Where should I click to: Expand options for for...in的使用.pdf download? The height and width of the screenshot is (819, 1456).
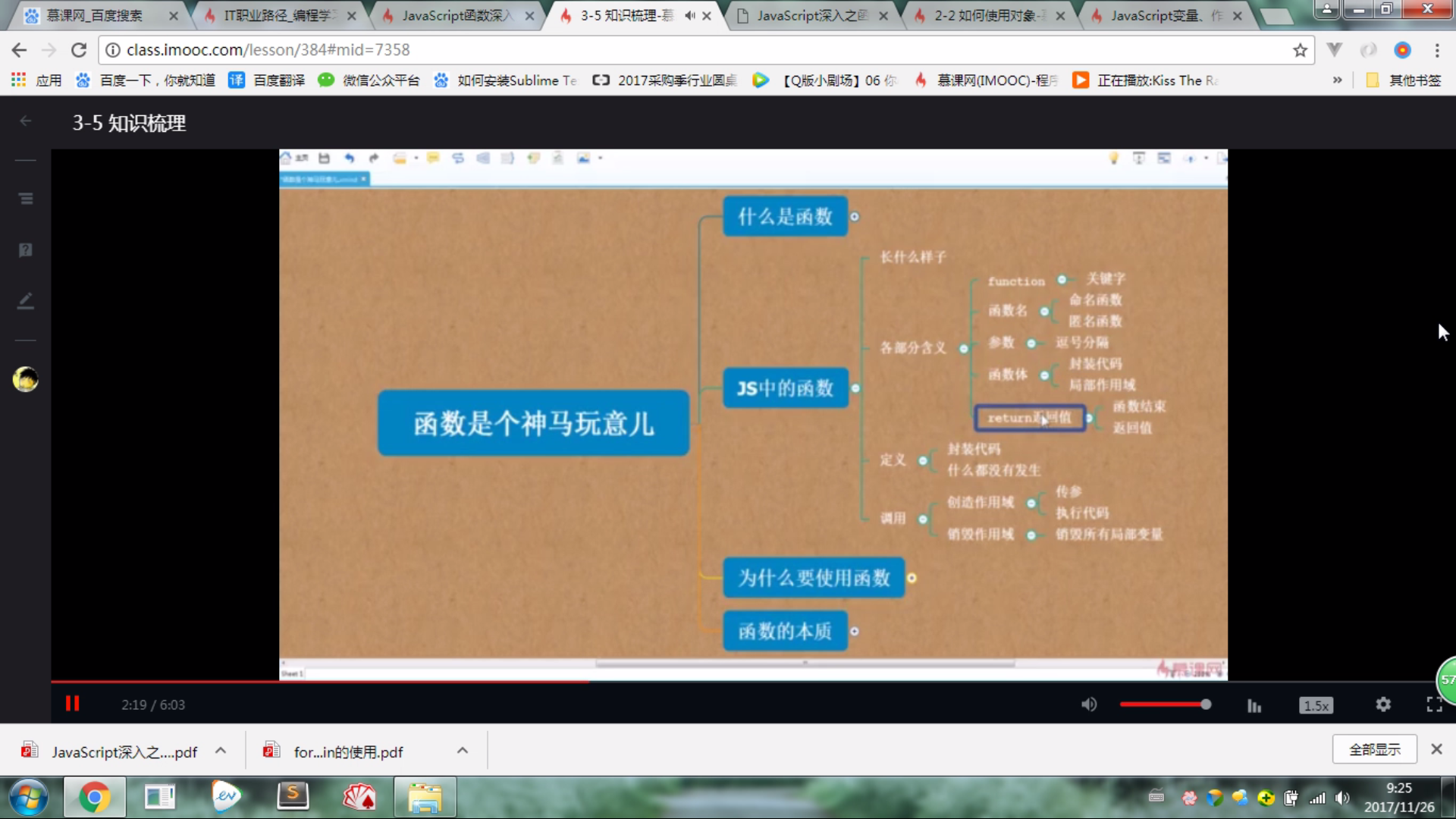(463, 751)
